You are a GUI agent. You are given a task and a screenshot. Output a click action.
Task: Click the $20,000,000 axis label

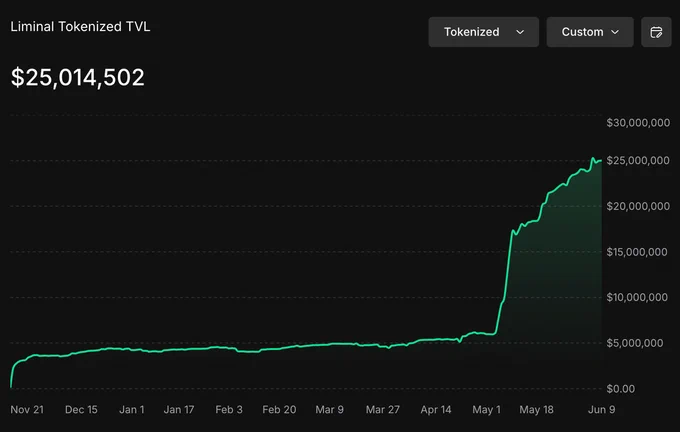coord(638,206)
